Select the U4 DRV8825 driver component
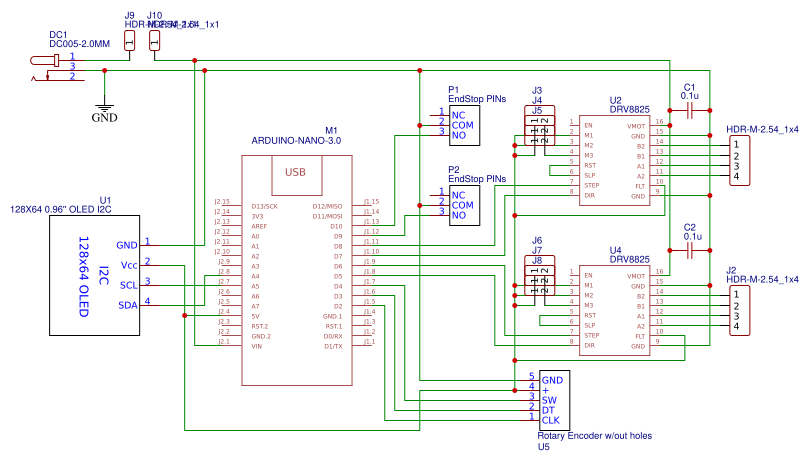The height and width of the screenshot is (462, 809). (614, 310)
